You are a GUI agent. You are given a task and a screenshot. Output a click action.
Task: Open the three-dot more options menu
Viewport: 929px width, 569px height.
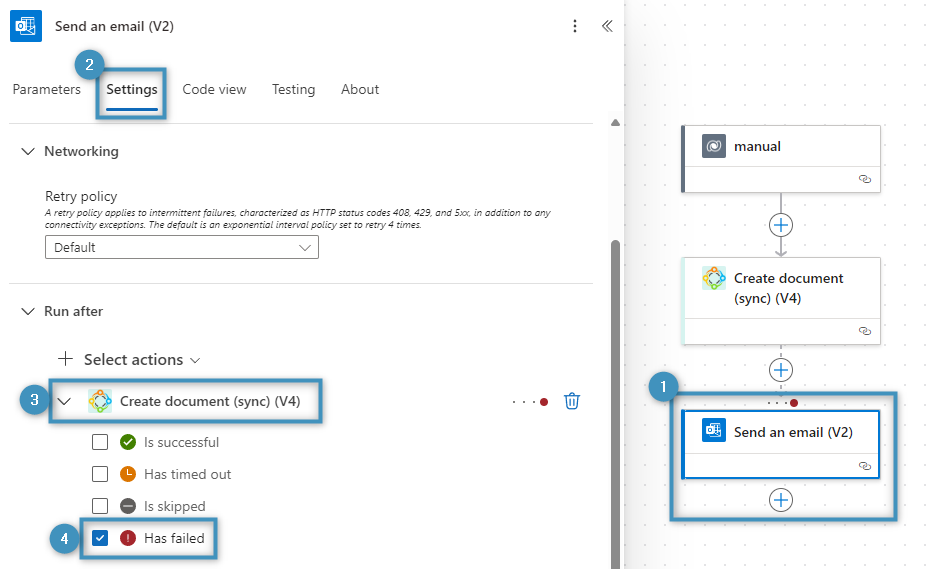575,26
